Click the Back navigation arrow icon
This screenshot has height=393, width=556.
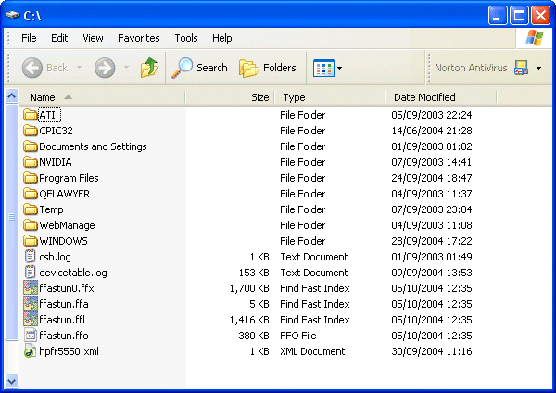point(32,67)
